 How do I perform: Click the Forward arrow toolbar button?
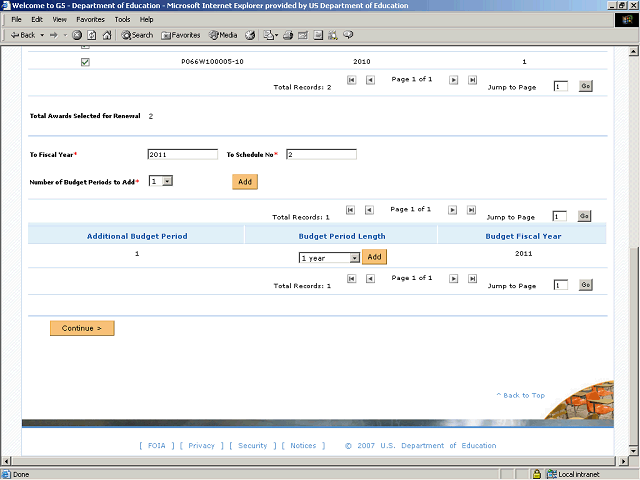[53, 35]
